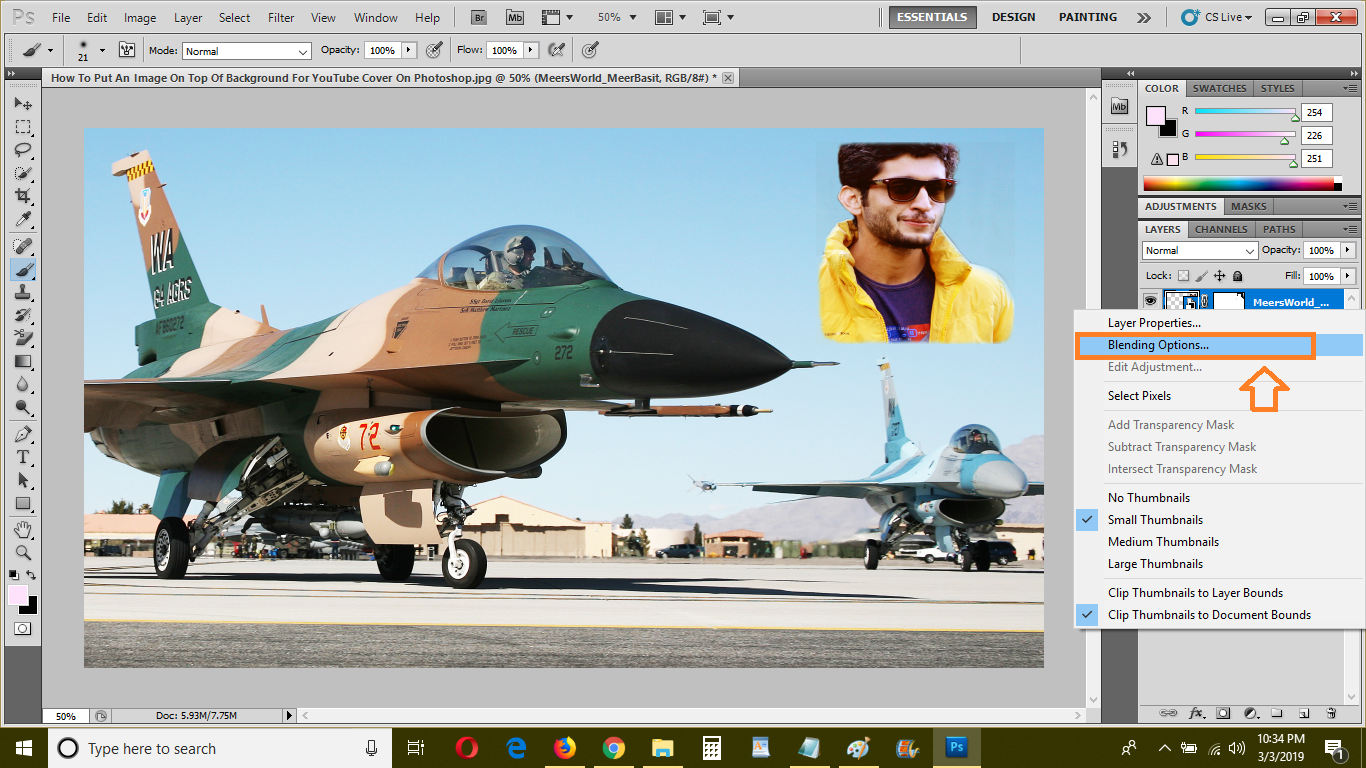Reset to default foreground and background colors
This screenshot has width=1366, height=768.
coord(14,575)
